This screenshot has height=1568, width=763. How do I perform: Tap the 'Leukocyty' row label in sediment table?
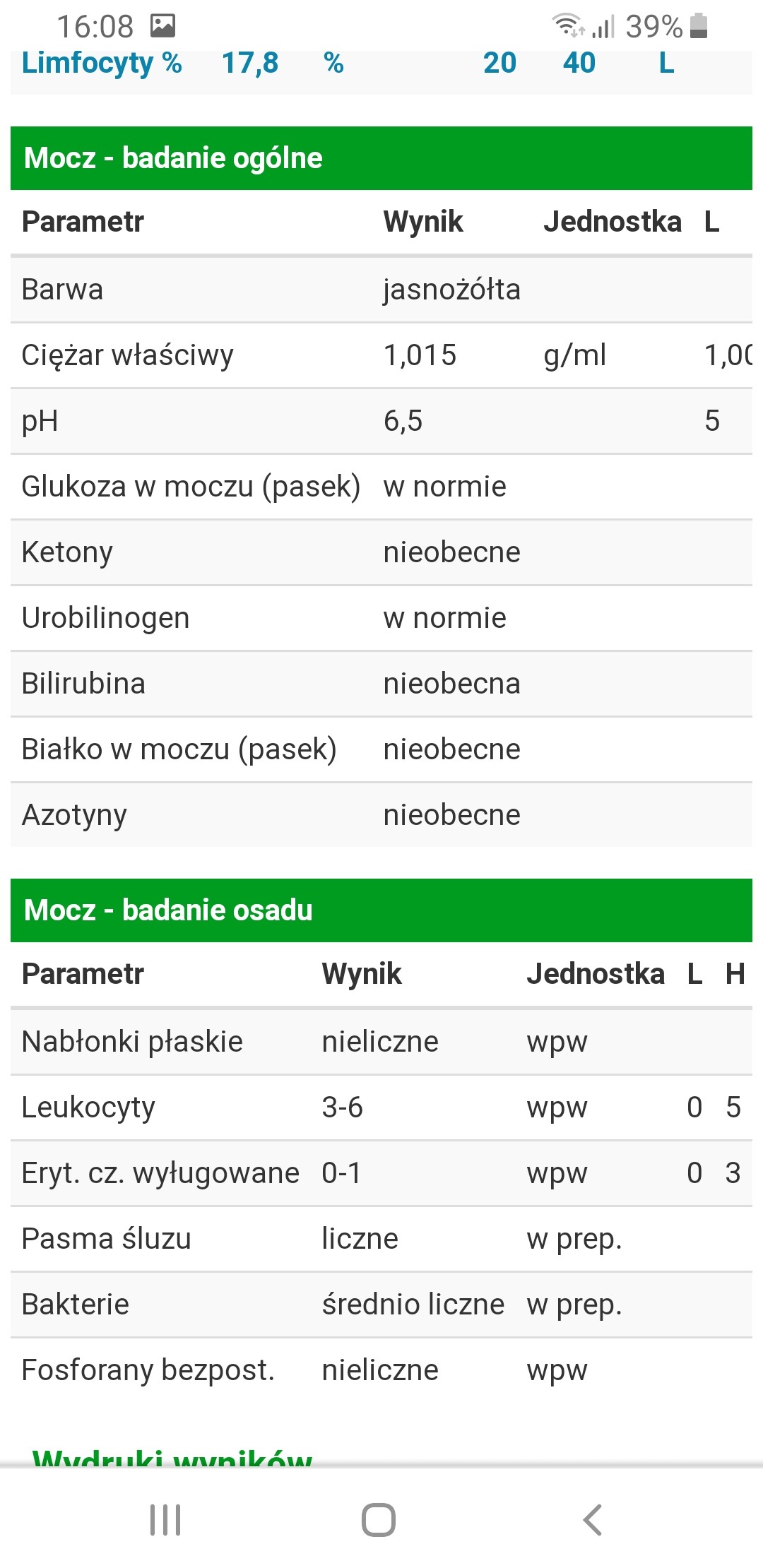pos(88,1107)
